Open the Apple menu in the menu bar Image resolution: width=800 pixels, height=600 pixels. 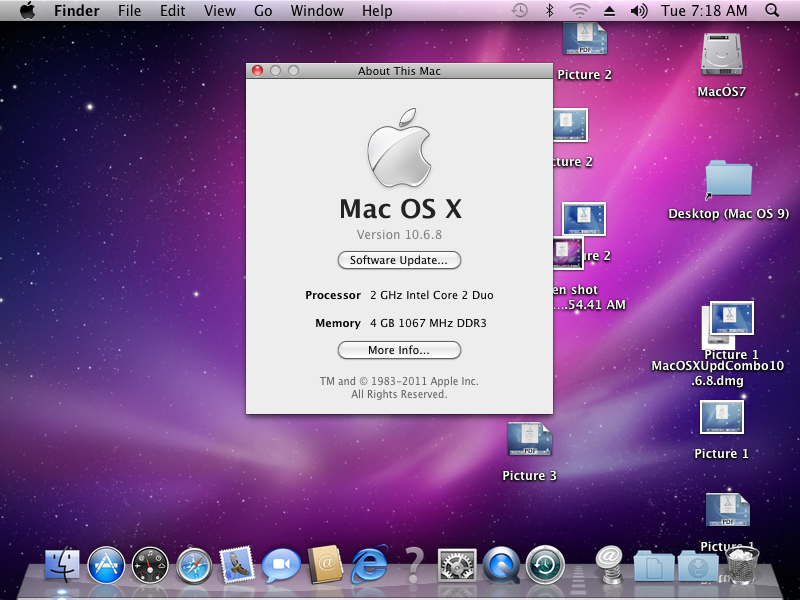coord(28,11)
